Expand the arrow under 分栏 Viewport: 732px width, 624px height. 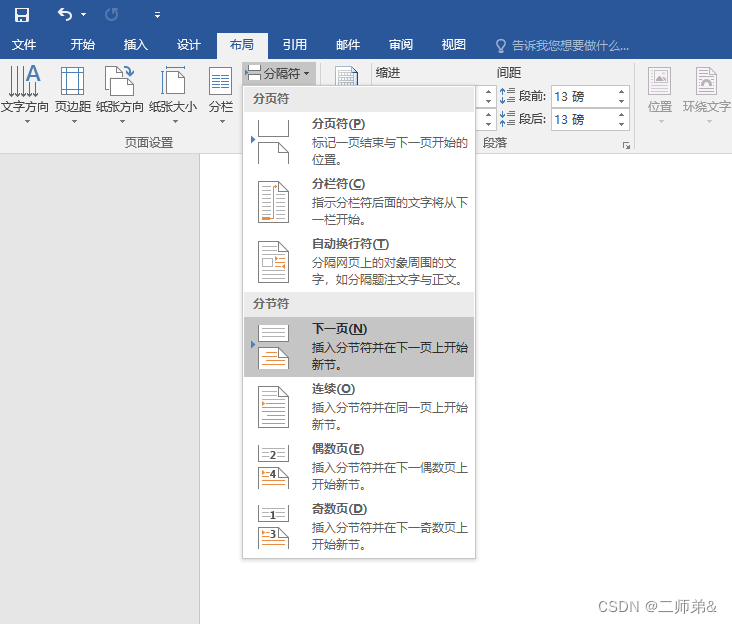click(223, 122)
